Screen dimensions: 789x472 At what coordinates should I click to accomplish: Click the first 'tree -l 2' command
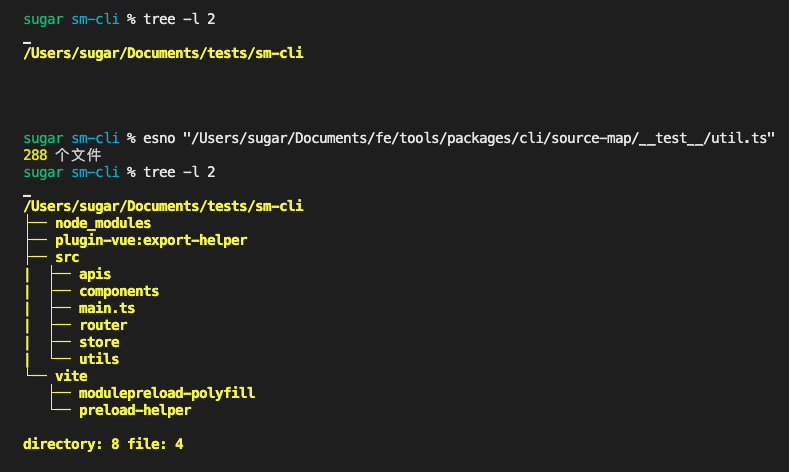point(179,19)
